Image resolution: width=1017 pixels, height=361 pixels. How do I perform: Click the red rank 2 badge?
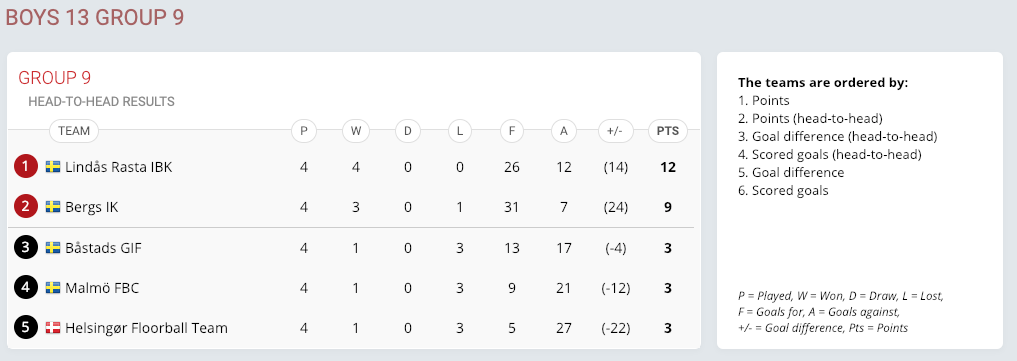click(x=25, y=207)
